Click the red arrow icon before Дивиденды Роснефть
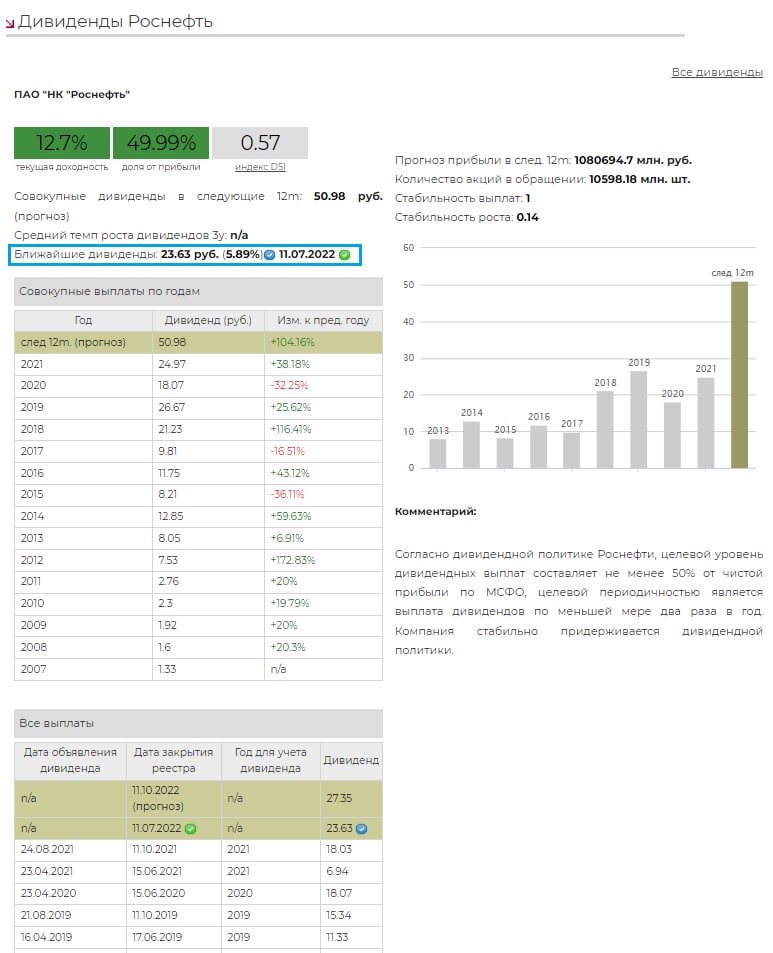 tap(10, 23)
